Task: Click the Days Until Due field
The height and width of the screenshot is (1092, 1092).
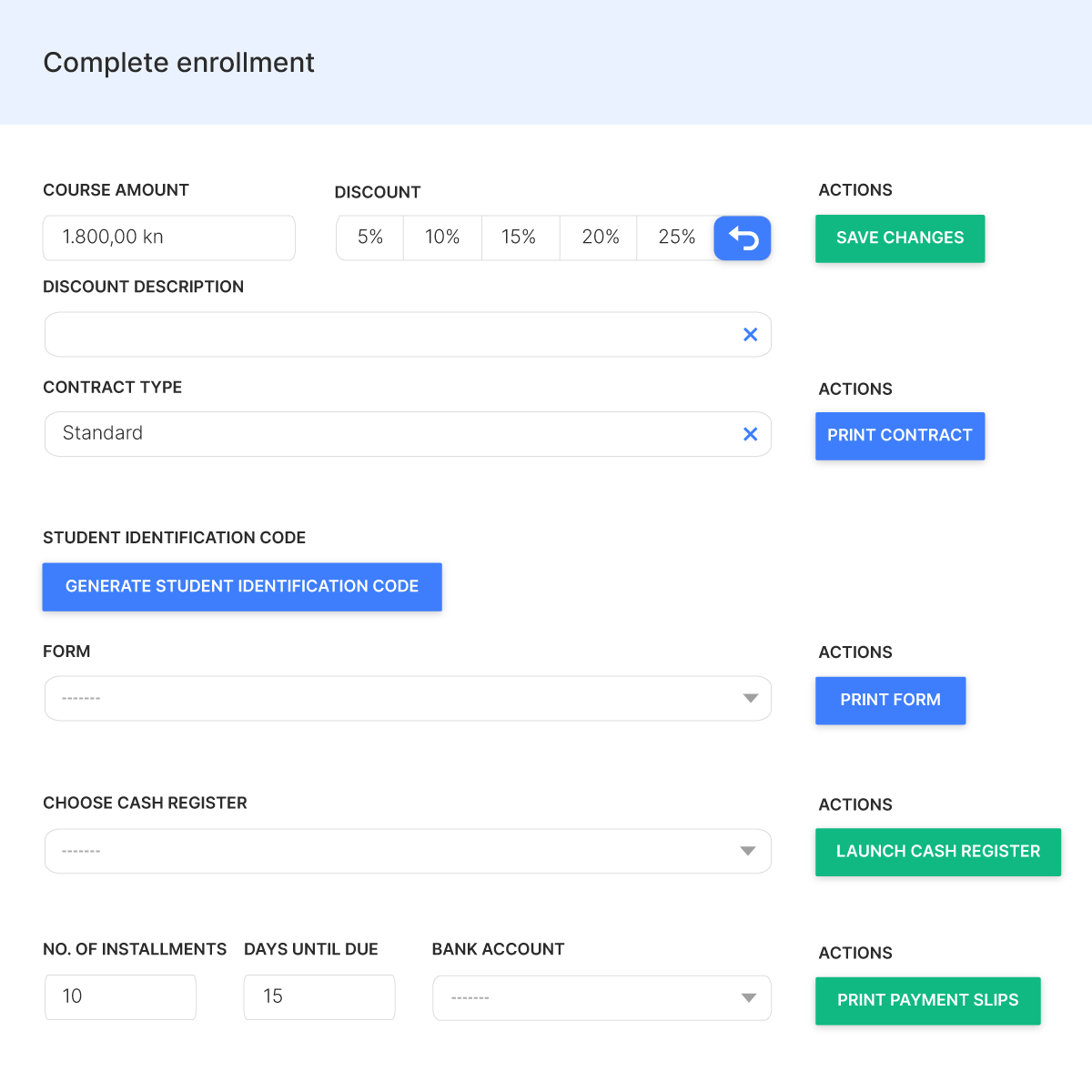Action: click(x=319, y=997)
